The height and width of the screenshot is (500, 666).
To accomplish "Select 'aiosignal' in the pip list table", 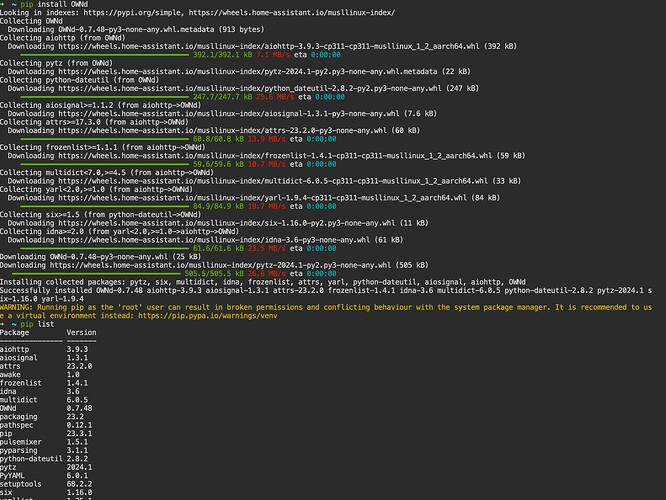I will (x=19, y=358).
